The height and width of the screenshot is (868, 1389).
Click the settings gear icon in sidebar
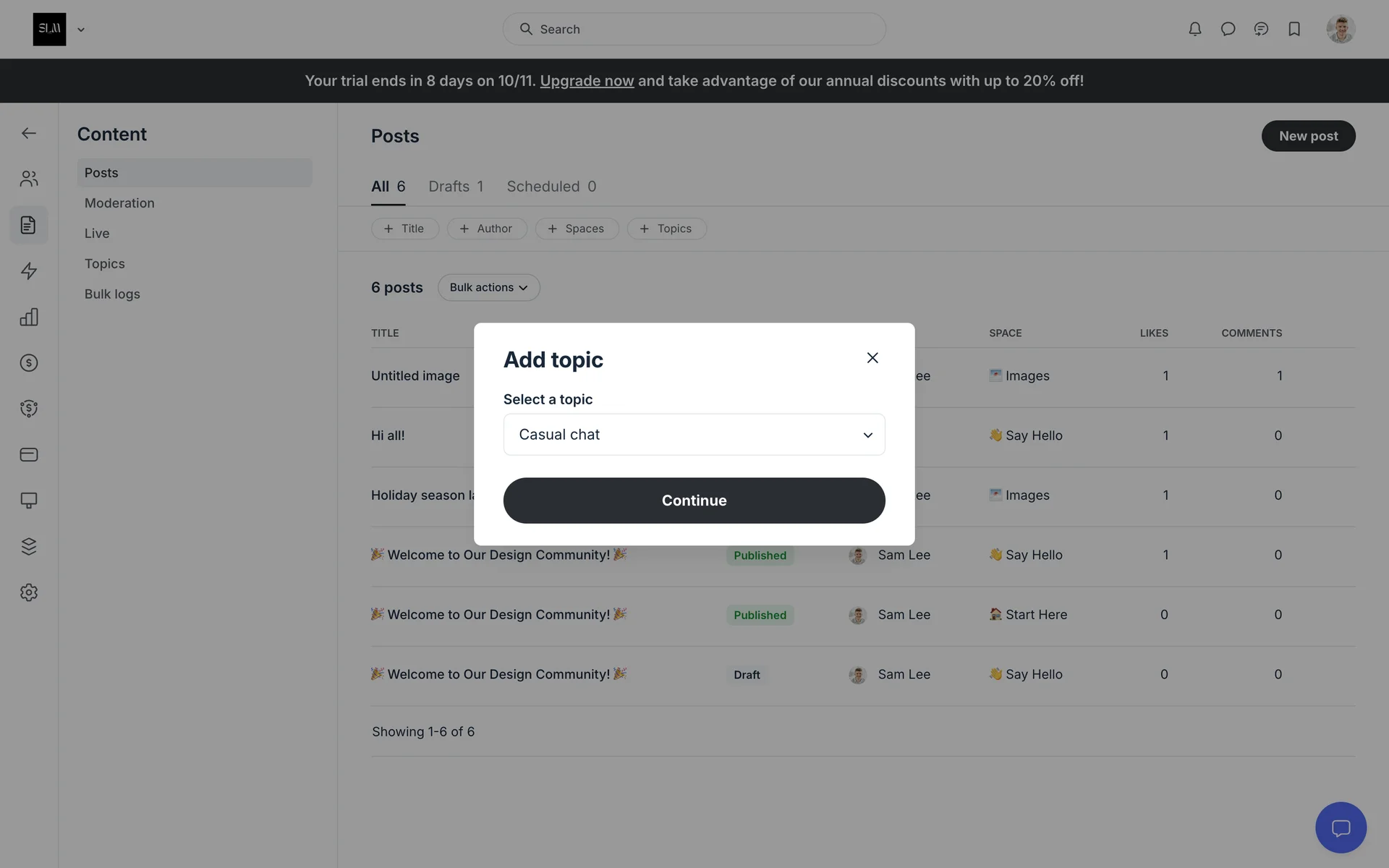click(x=29, y=592)
